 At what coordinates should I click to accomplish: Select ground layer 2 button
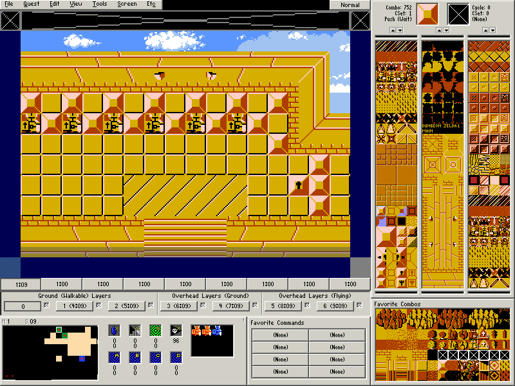[126, 306]
